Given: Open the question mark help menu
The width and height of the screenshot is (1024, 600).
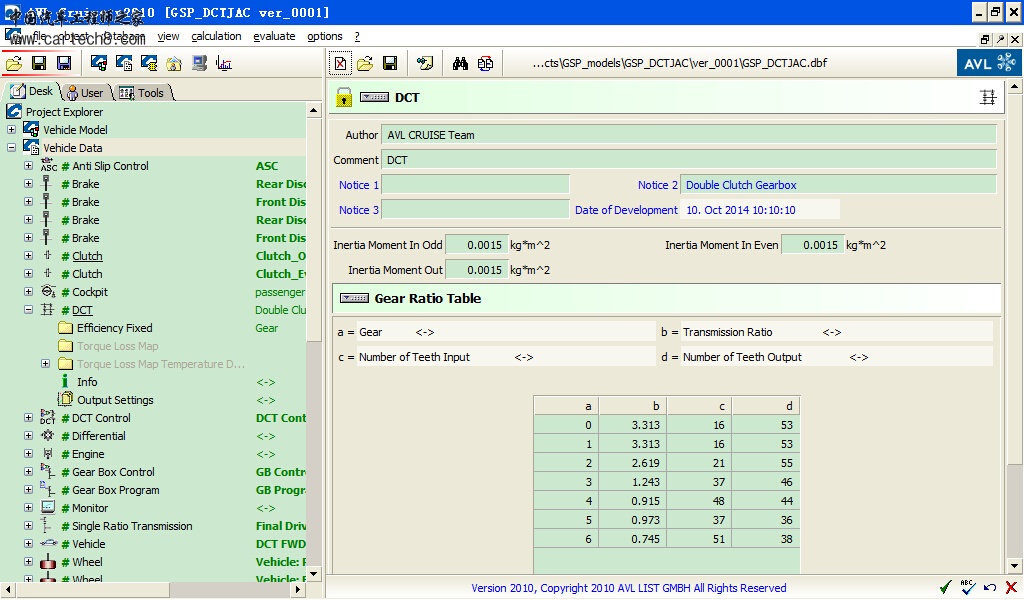Looking at the screenshot, I should (357, 37).
